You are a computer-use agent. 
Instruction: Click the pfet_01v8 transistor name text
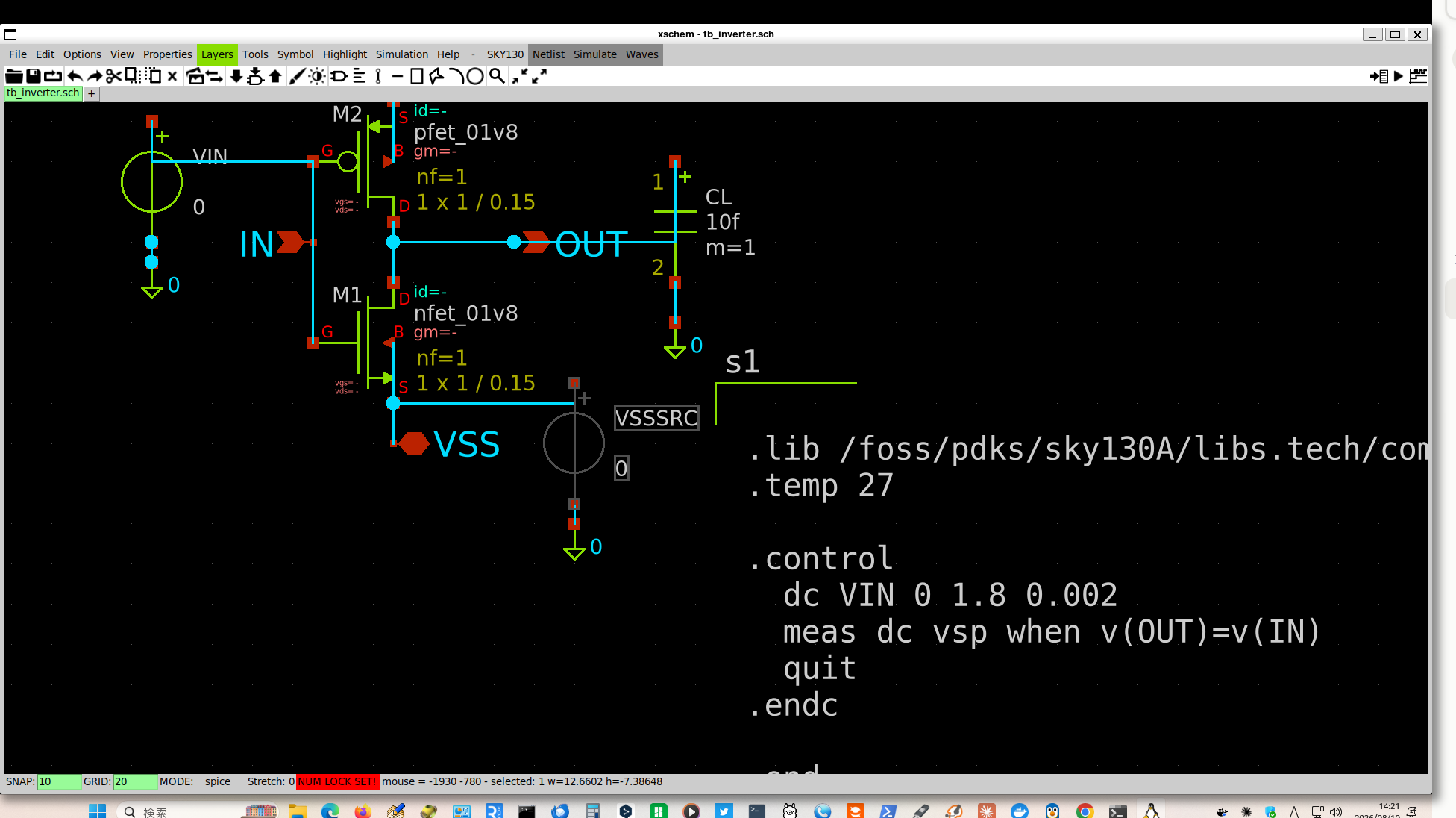point(466,133)
